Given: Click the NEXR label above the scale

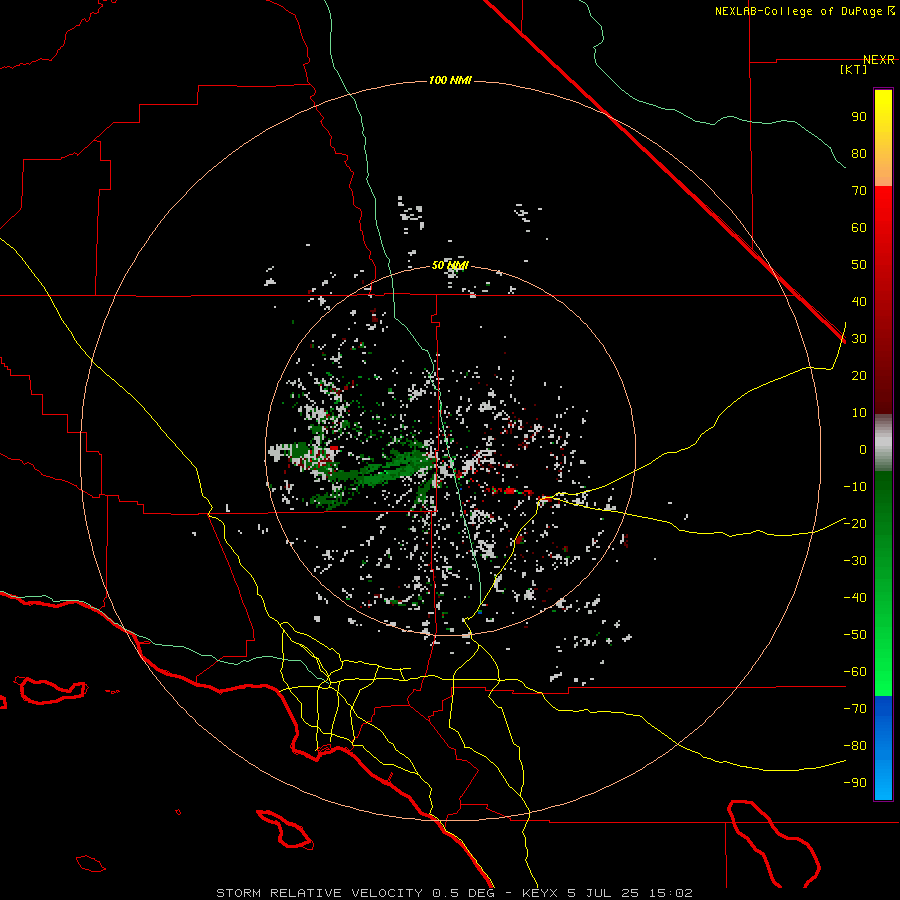Looking at the screenshot, I should (879, 60).
